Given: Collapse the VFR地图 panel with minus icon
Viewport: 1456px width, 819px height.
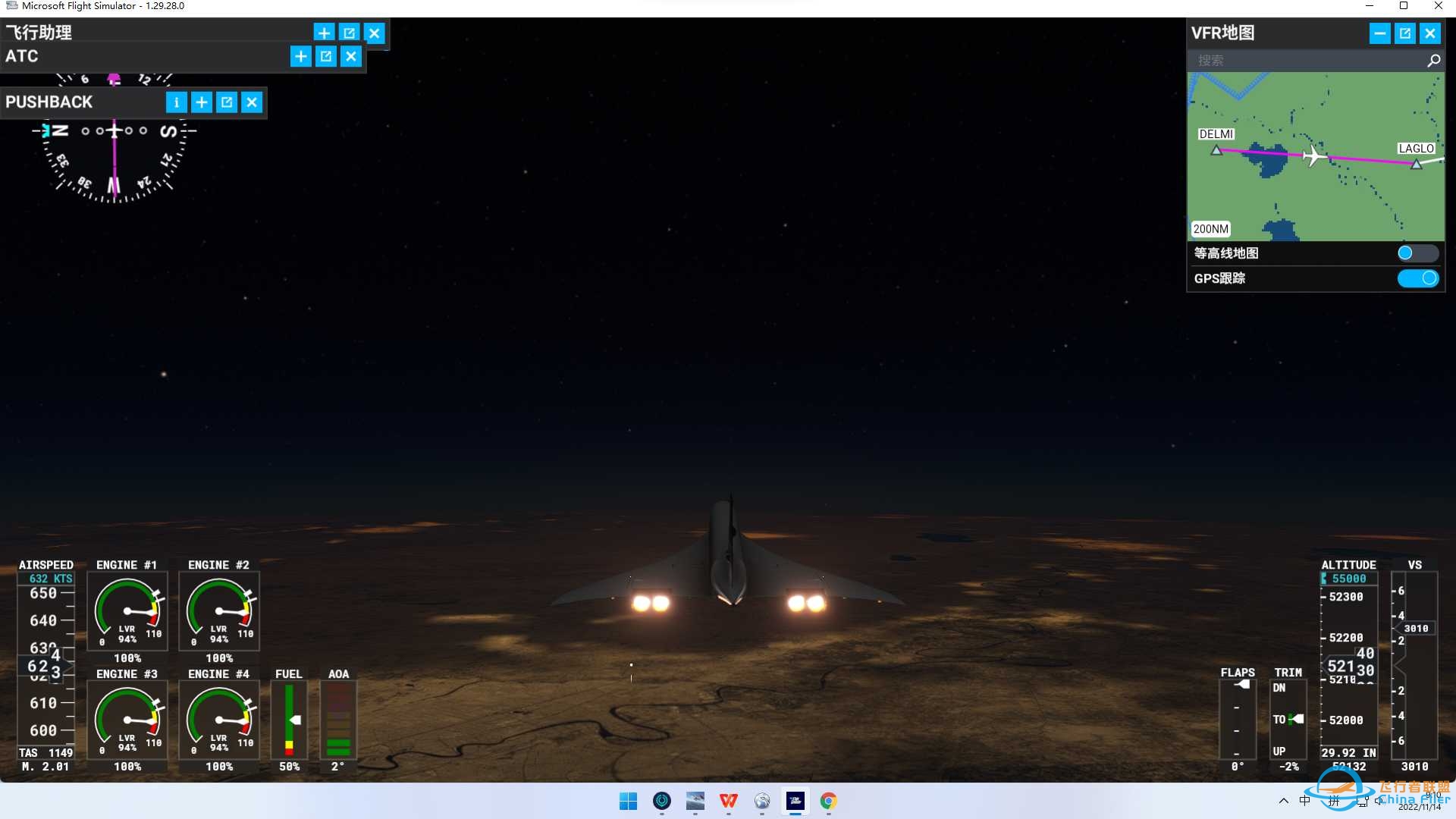Looking at the screenshot, I should [x=1379, y=33].
